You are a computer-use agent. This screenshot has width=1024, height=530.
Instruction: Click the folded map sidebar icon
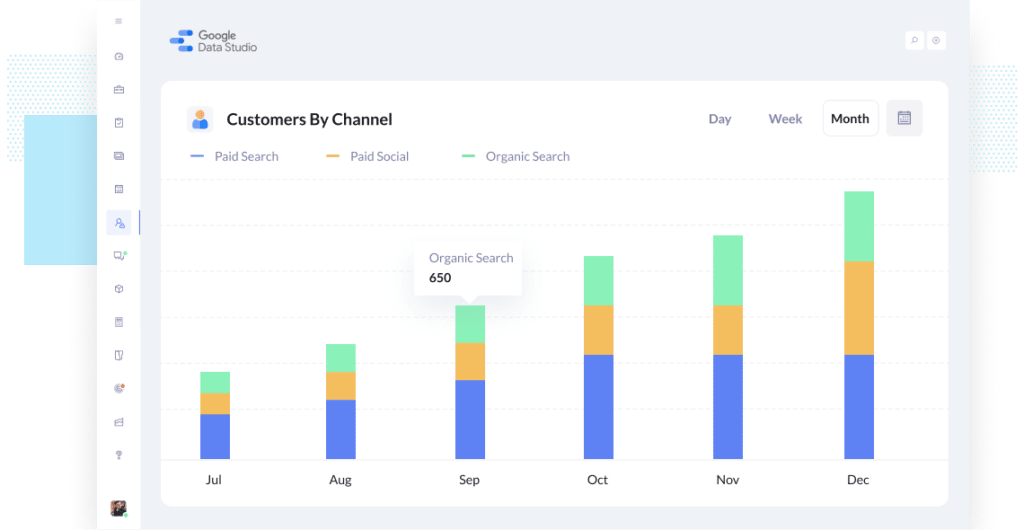pyautogui.click(x=119, y=355)
